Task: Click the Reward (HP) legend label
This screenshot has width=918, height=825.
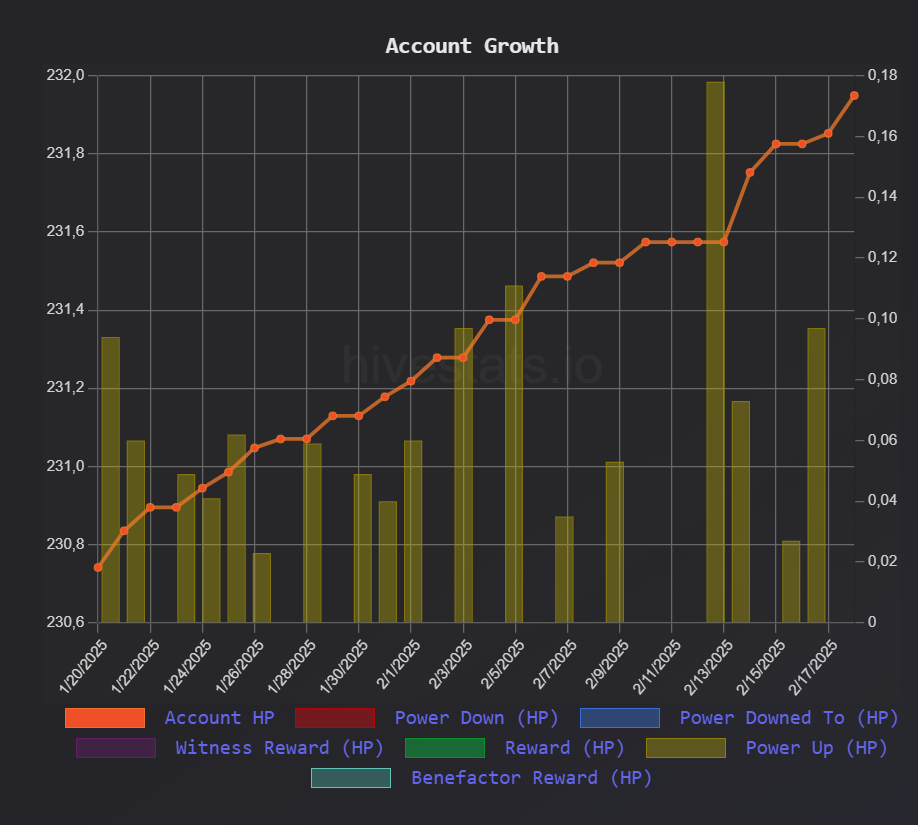Action: [x=564, y=748]
